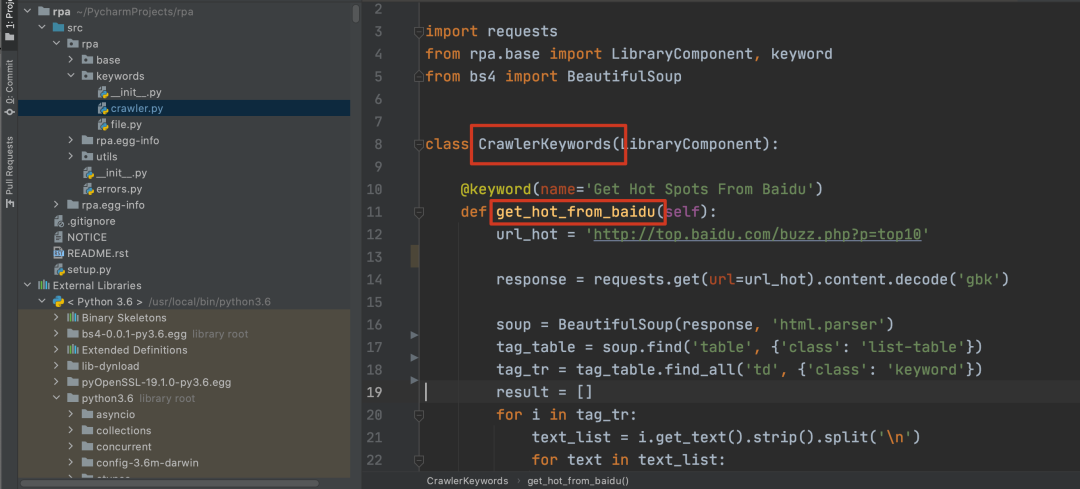Click the Extended Definitions library icon
The image size is (1080, 489).
pos(73,350)
